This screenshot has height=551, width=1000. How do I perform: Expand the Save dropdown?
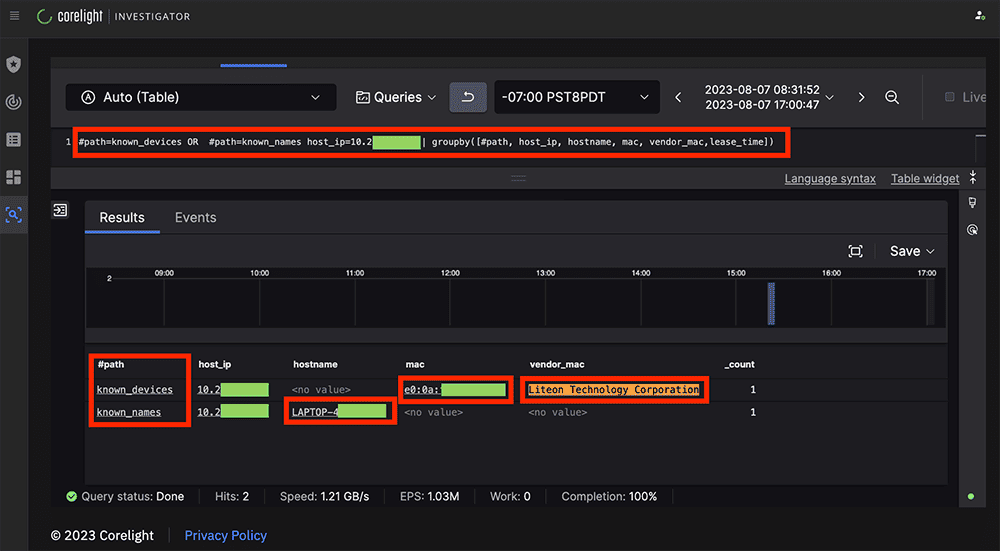click(912, 251)
